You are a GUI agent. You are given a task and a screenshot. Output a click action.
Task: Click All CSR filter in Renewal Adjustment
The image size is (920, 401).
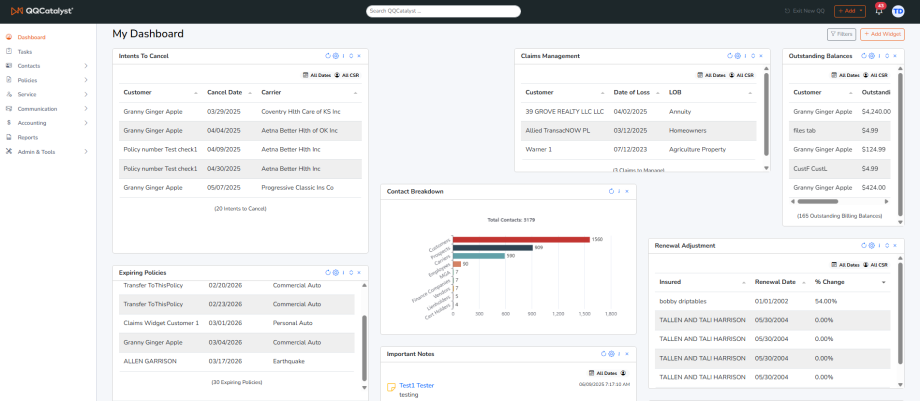click(875, 265)
